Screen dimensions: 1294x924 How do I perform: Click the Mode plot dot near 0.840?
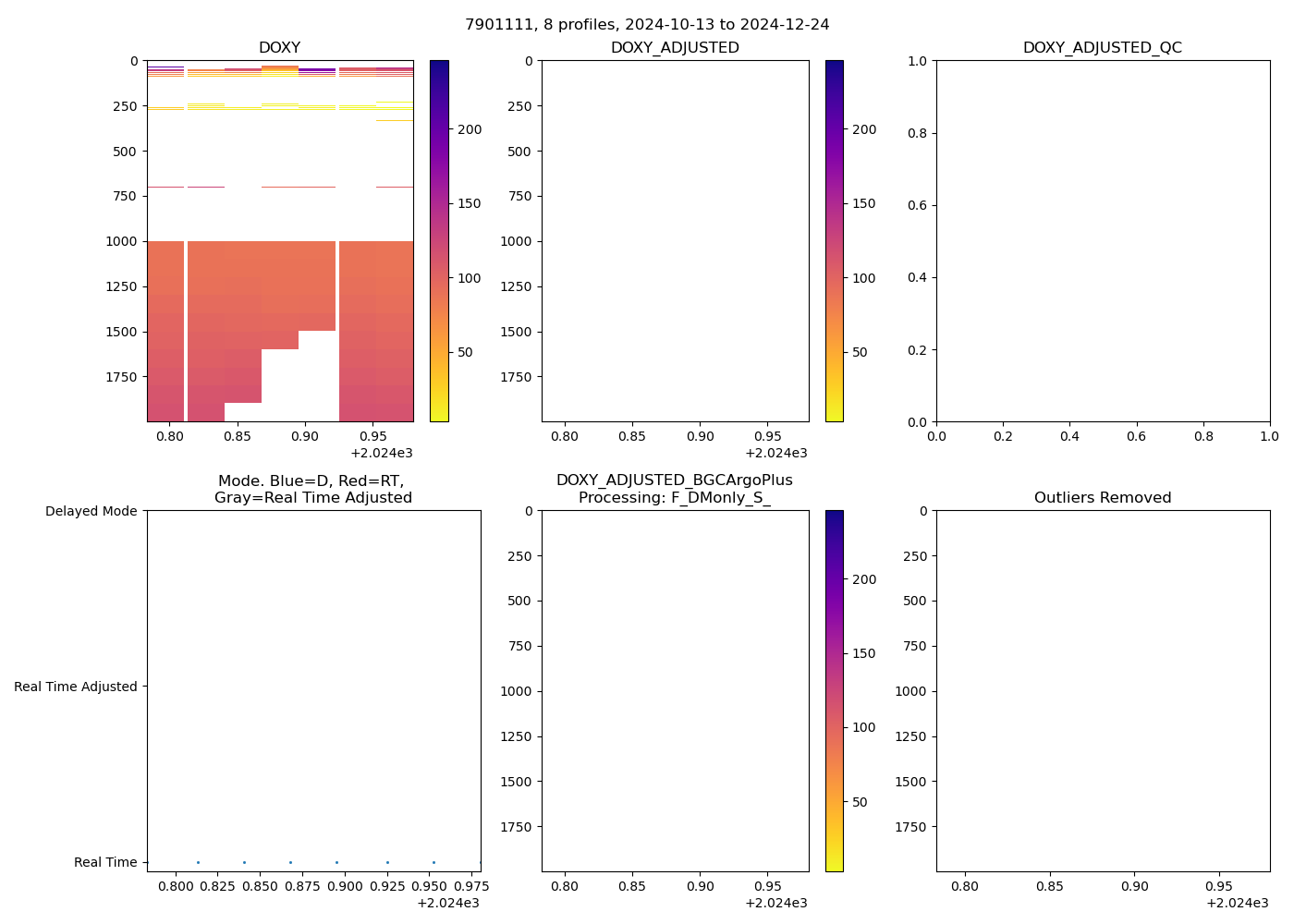click(244, 862)
